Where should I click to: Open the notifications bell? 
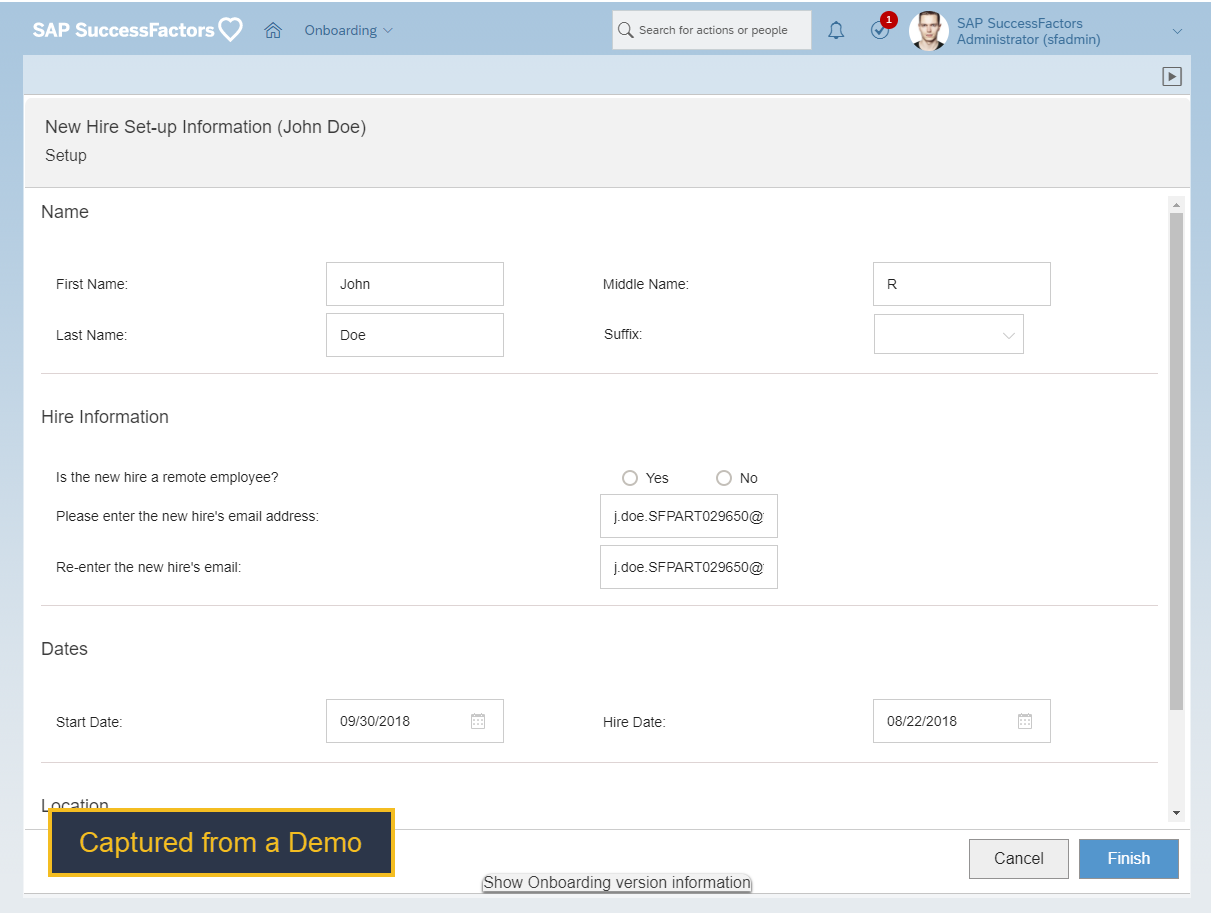[x=836, y=31]
